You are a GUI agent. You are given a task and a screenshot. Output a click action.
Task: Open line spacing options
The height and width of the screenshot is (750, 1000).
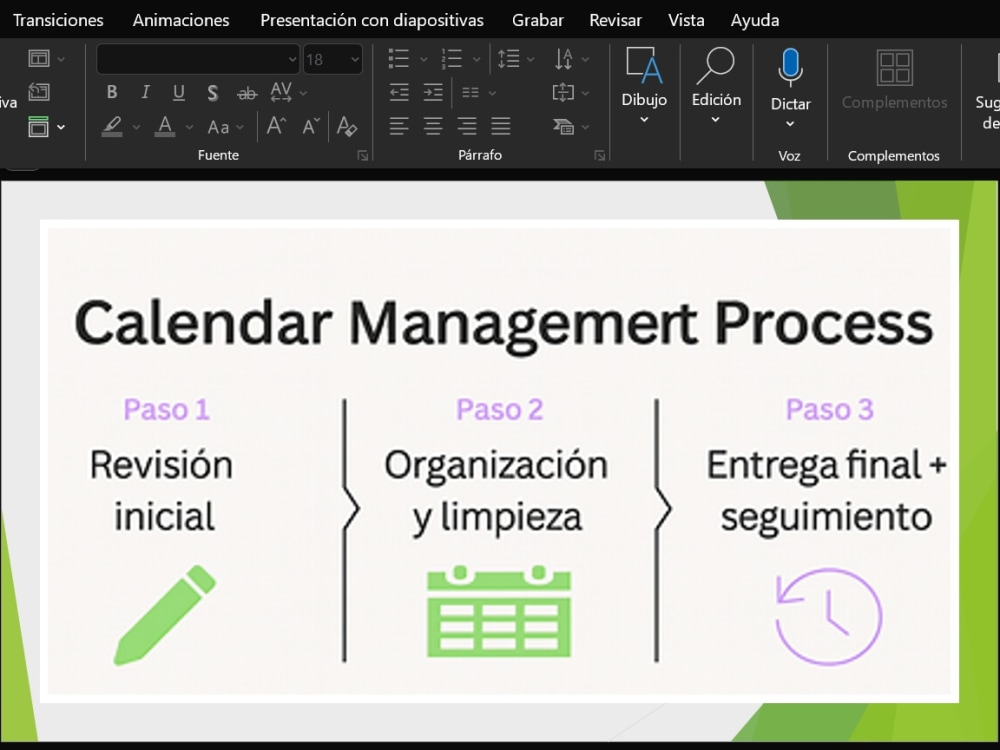[x=515, y=59]
